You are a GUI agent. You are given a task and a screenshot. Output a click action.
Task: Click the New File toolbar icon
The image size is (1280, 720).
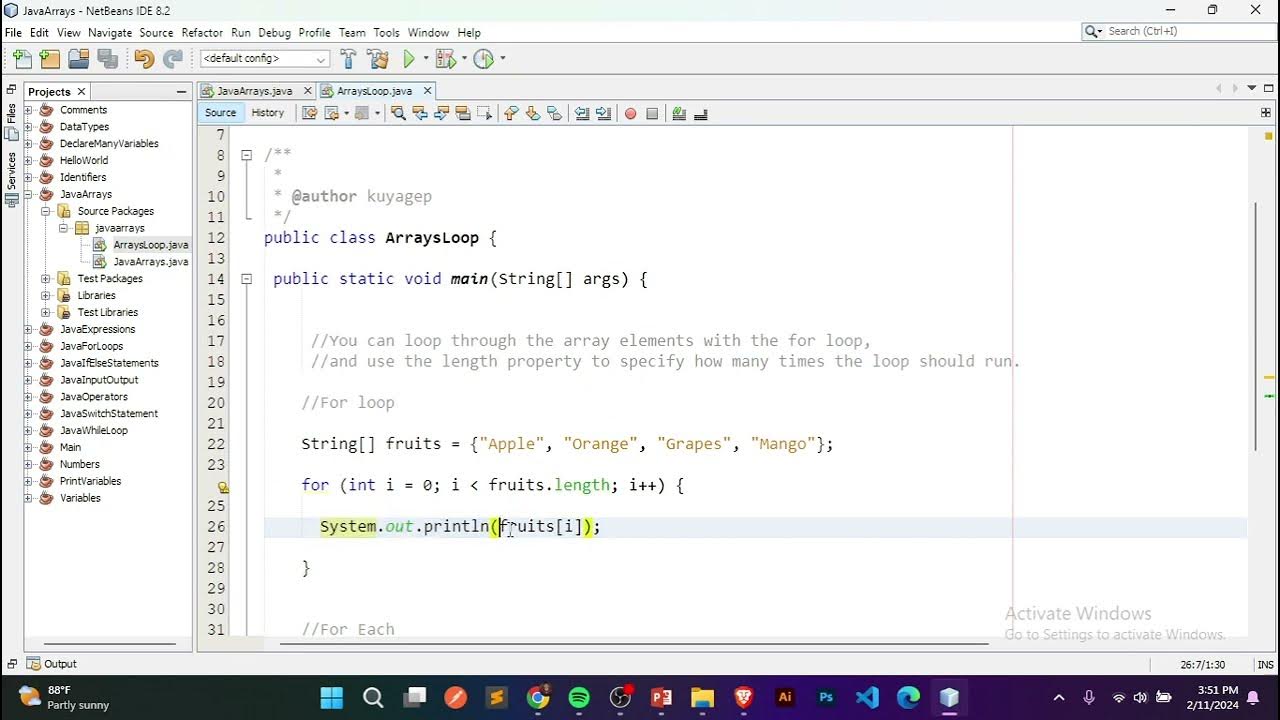tap(22, 59)
